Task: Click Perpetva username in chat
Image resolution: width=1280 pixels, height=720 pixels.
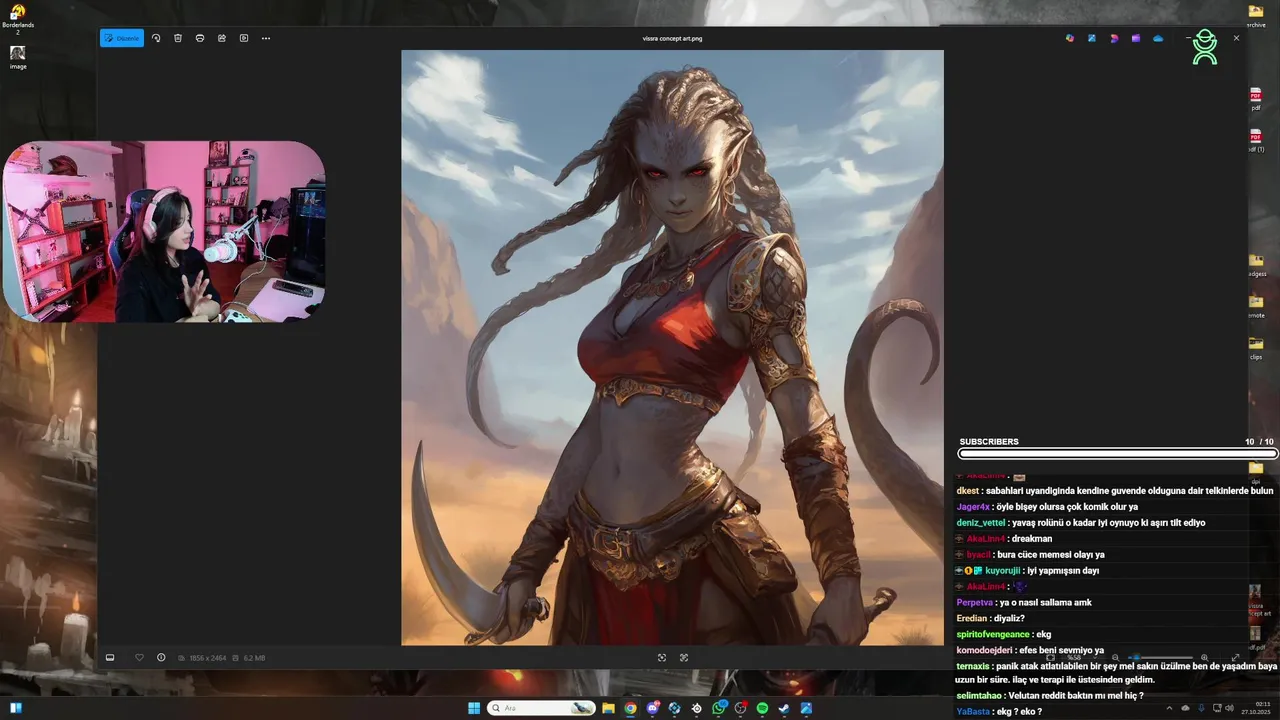Action: (x=975, y=603)
